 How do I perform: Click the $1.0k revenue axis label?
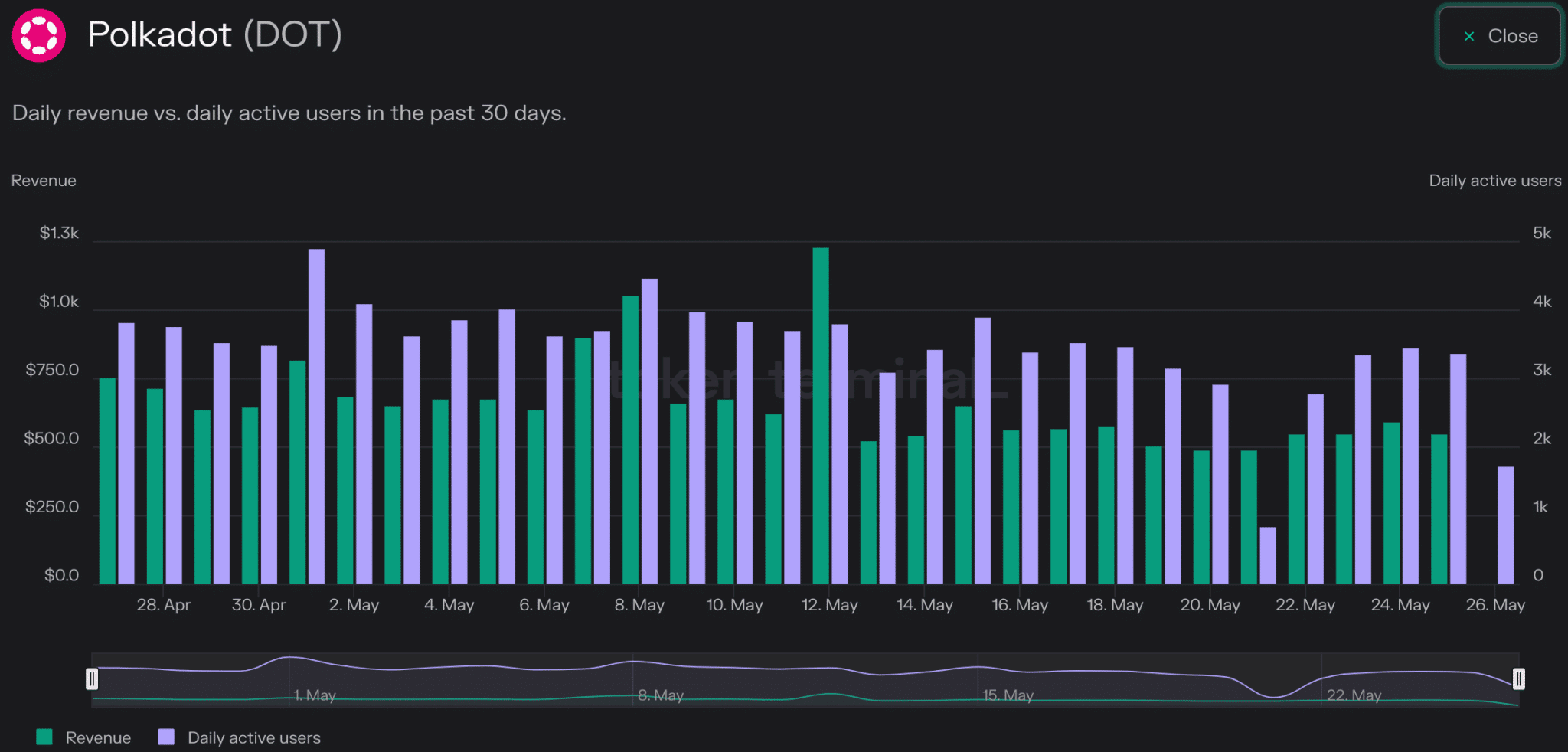click(59, 302)
